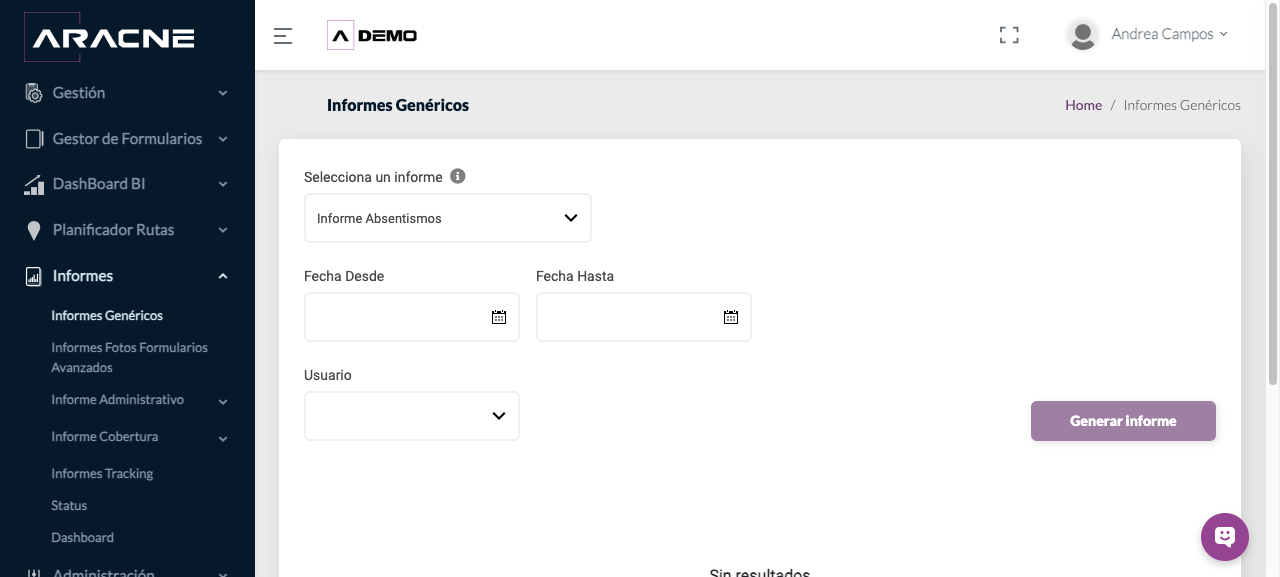Click info icon beside Selecciona un informe

click(458, 176)
